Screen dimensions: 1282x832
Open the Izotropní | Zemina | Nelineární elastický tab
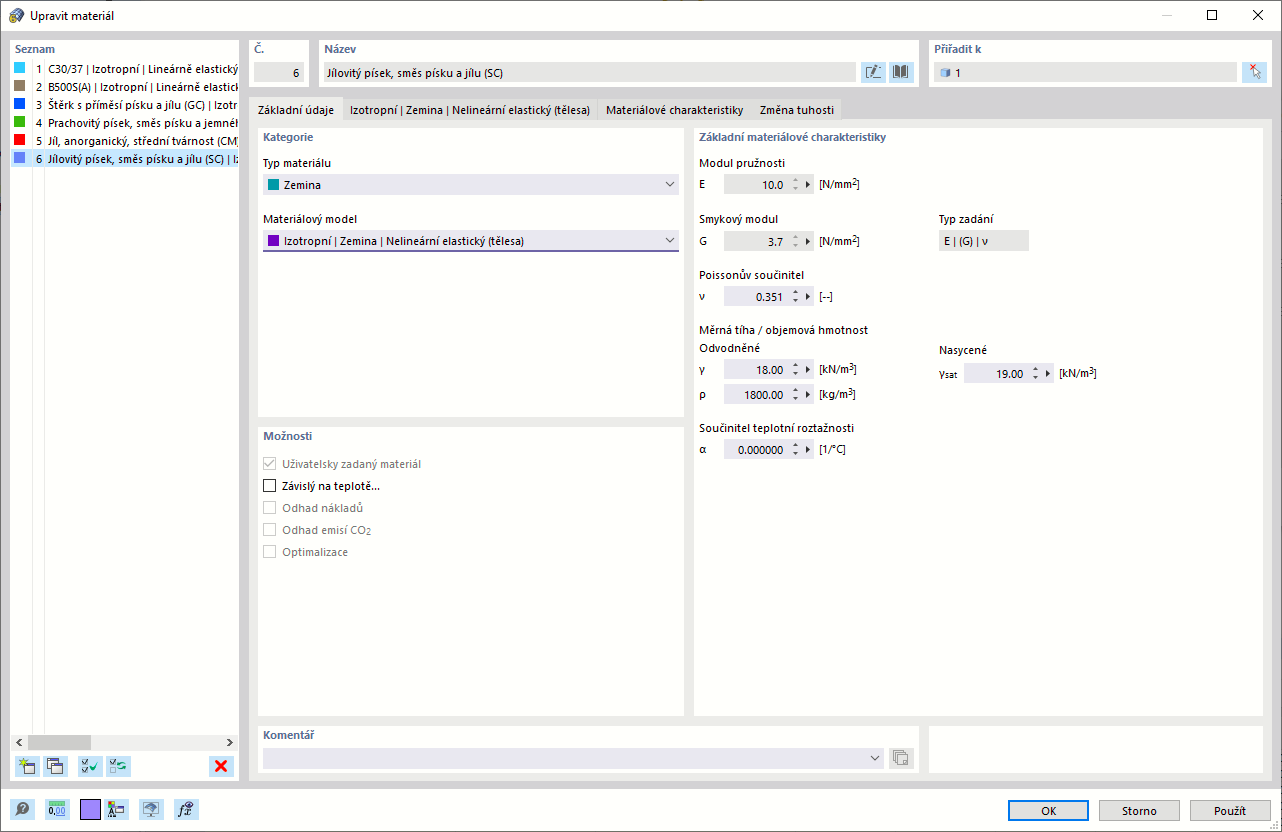pos(470,110)
